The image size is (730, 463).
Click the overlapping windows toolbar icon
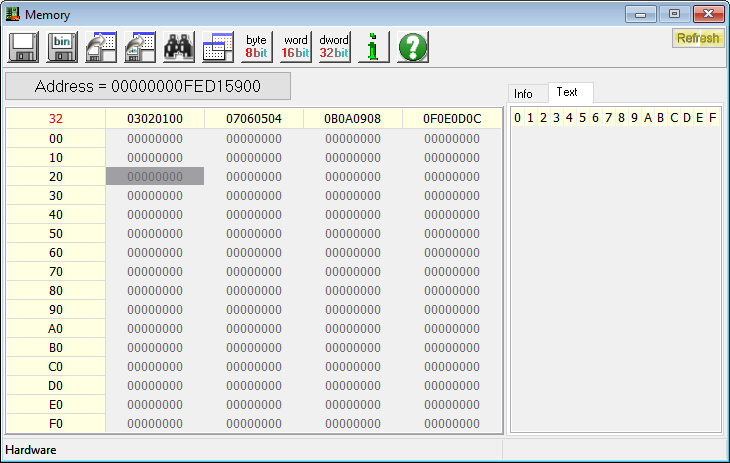pos(217,47)
